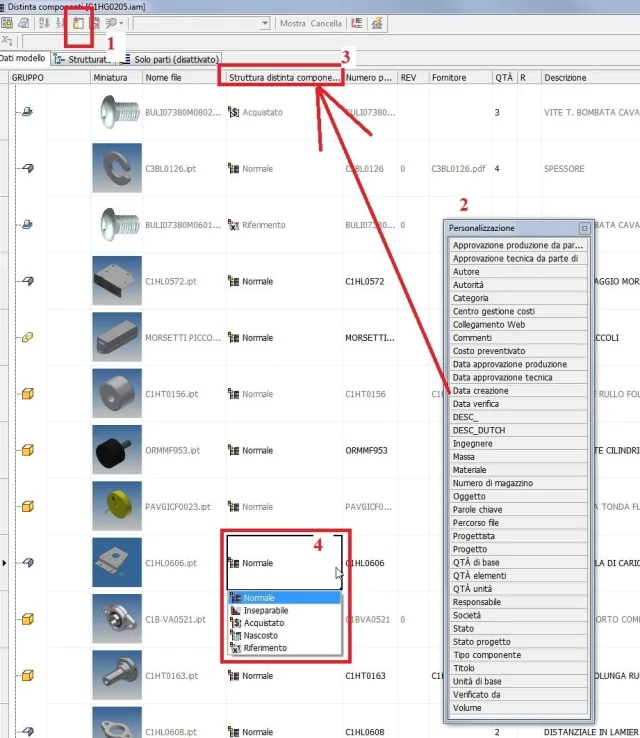Click the alphabetical sort items icon
This screenshot has height=738, width=640.
44,23
